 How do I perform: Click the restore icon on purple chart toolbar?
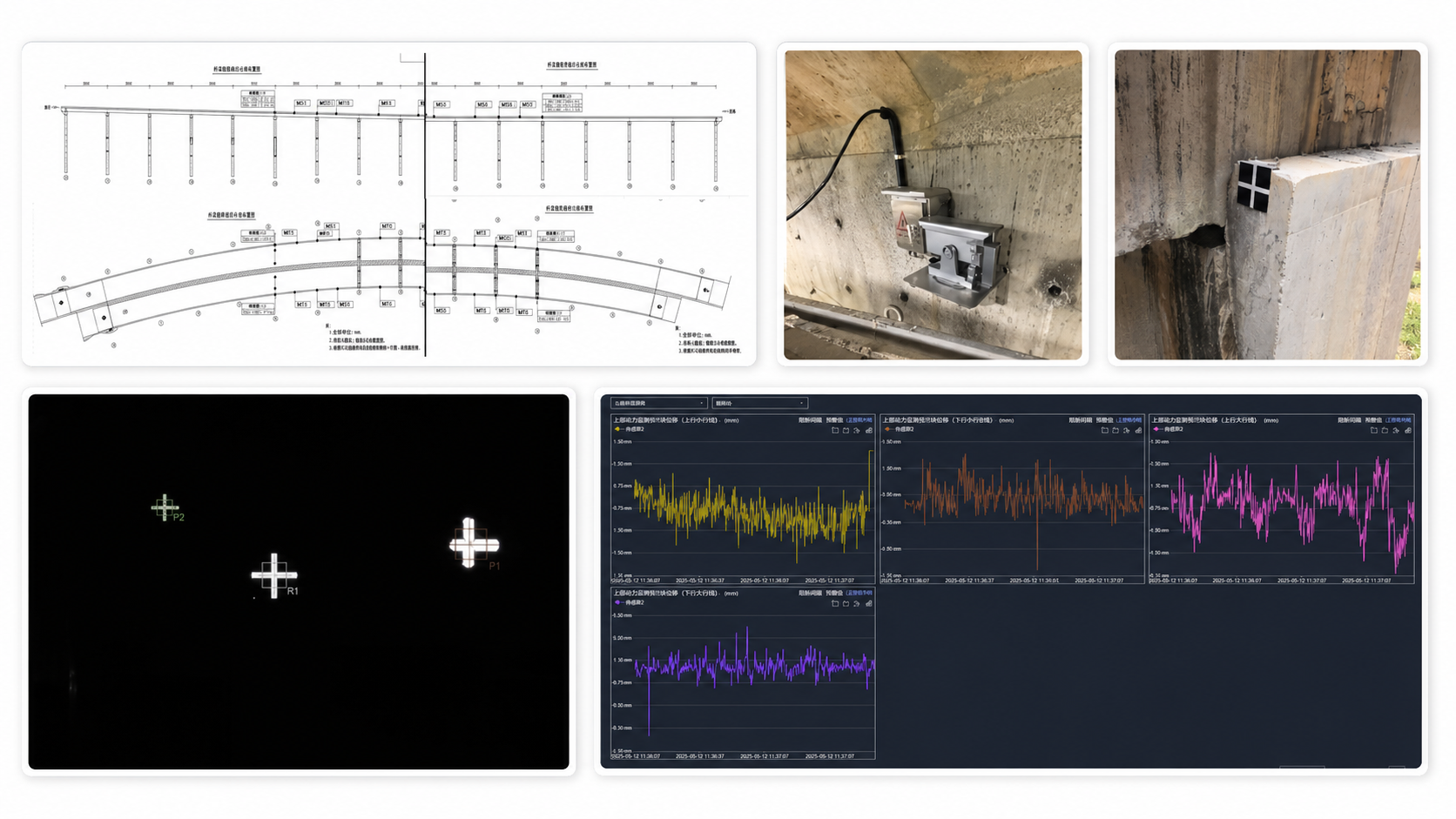pyautogui.click(x=857, y=603)
